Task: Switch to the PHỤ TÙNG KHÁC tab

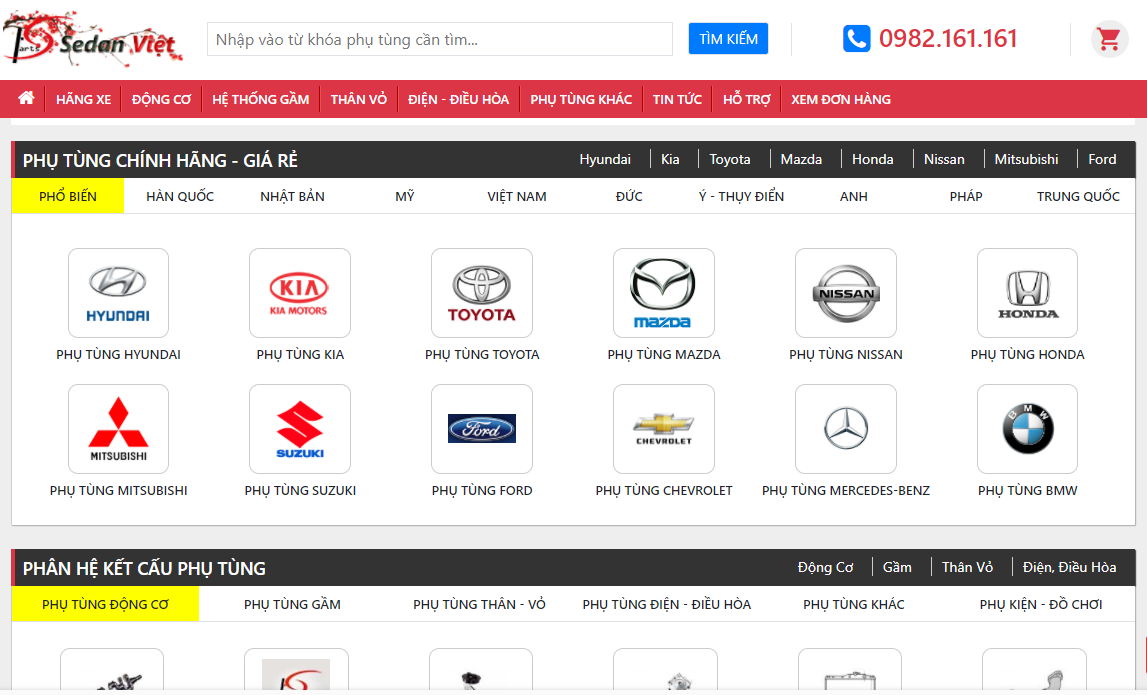Action: (854, 604)
